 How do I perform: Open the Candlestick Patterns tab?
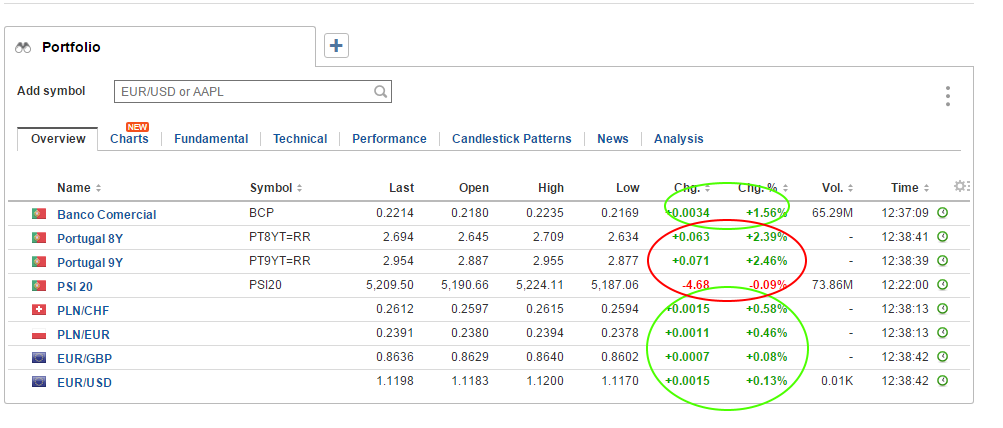point(511,139)
